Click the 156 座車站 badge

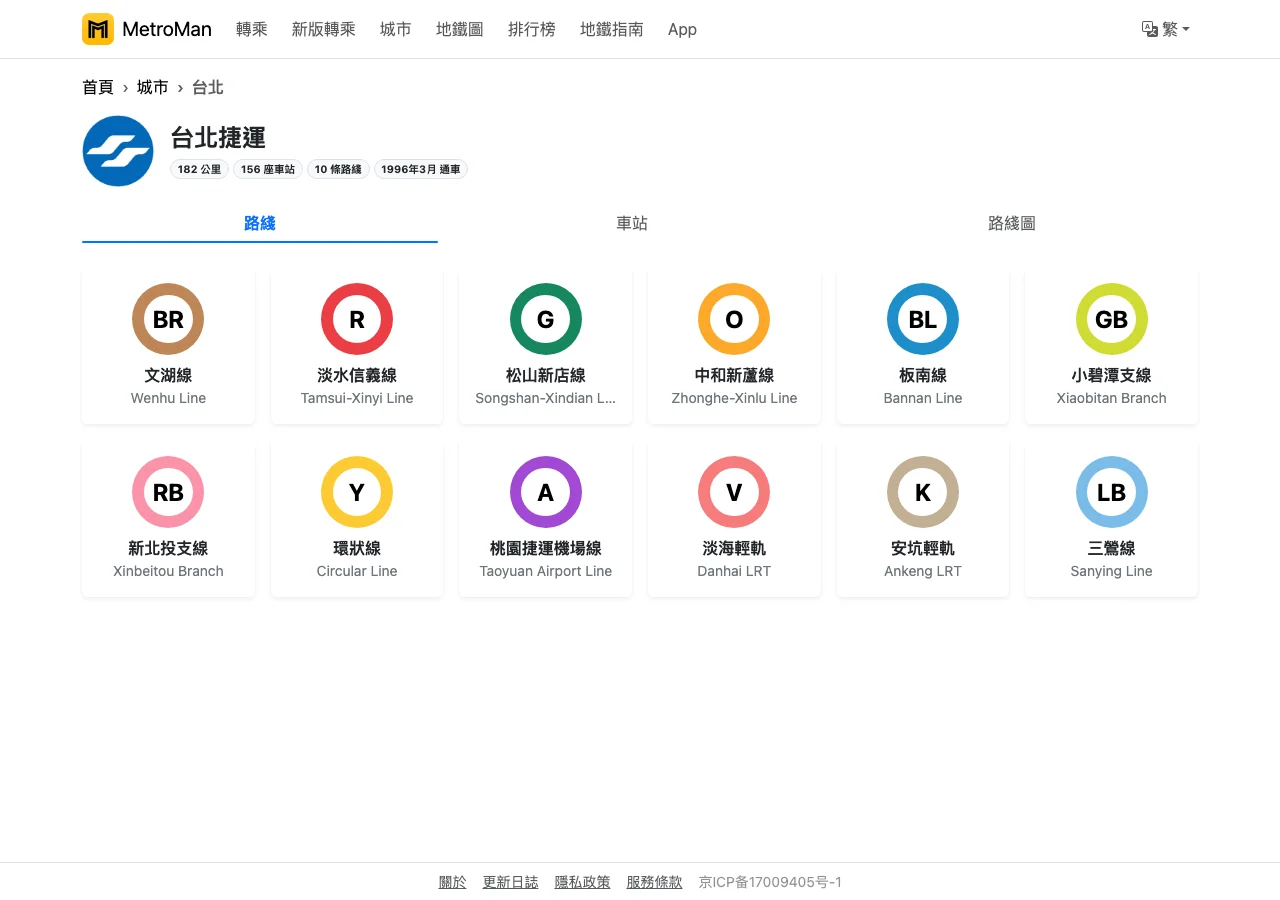pyautogui.click(x=268, y=170)
